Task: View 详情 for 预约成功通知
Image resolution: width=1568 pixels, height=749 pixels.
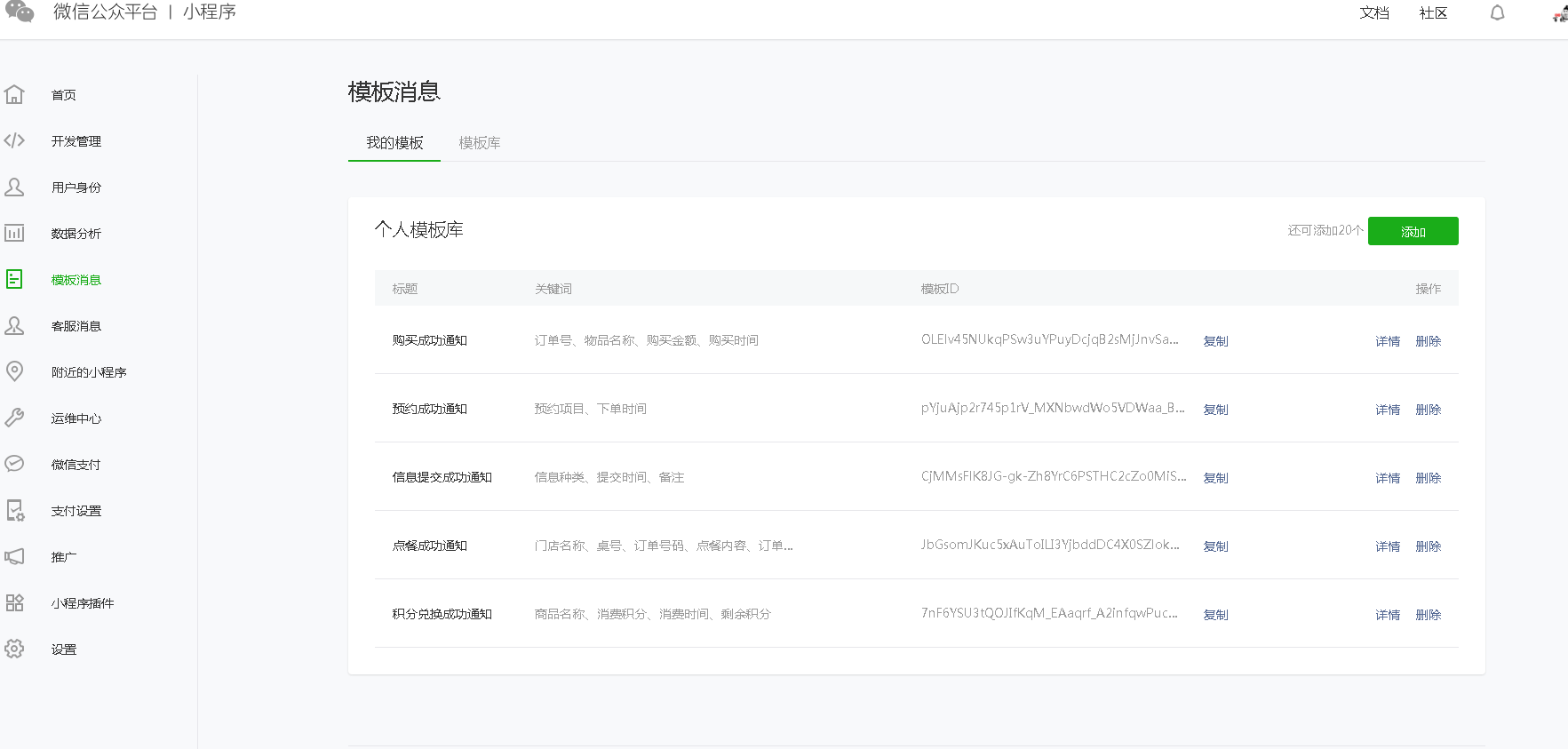Action: click(1387, 410)
